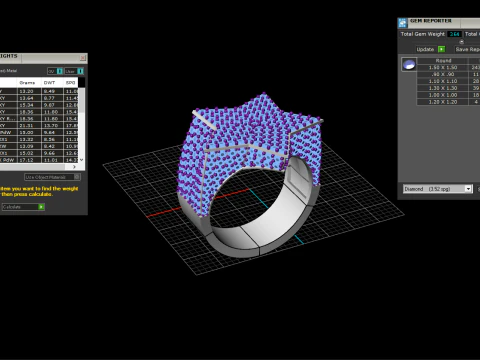Click the Total Gem Weight value field

(454, 34)
